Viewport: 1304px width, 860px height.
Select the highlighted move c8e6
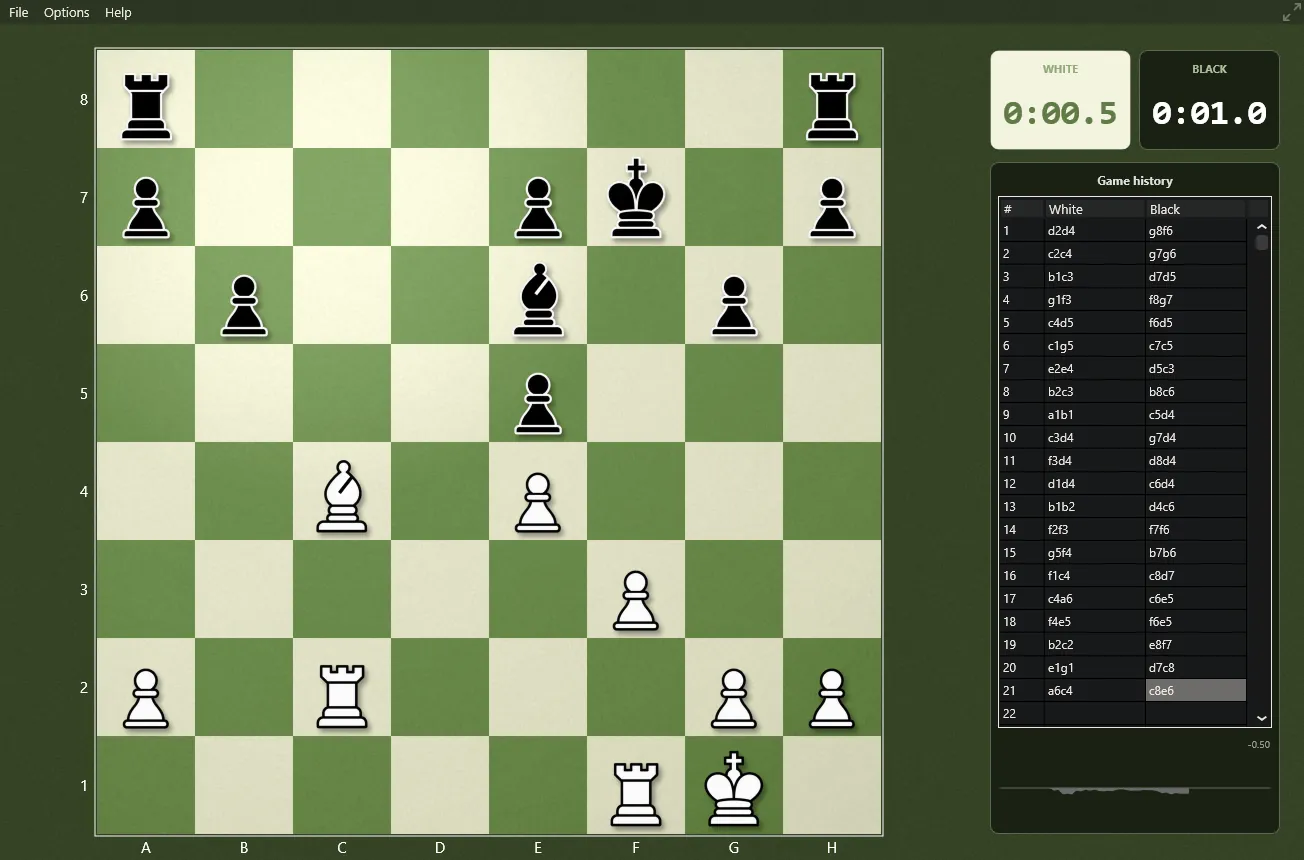[1195, 690]
